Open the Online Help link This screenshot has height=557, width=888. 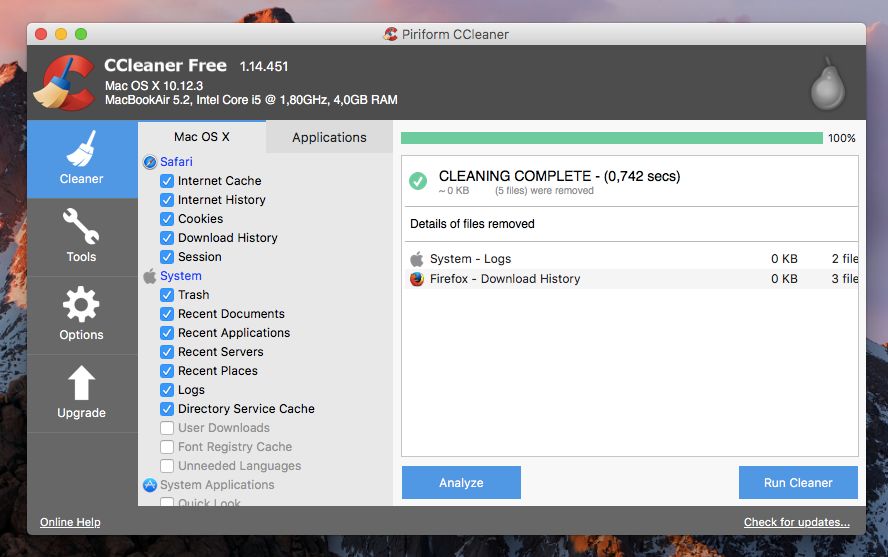(x=70, y=522)
